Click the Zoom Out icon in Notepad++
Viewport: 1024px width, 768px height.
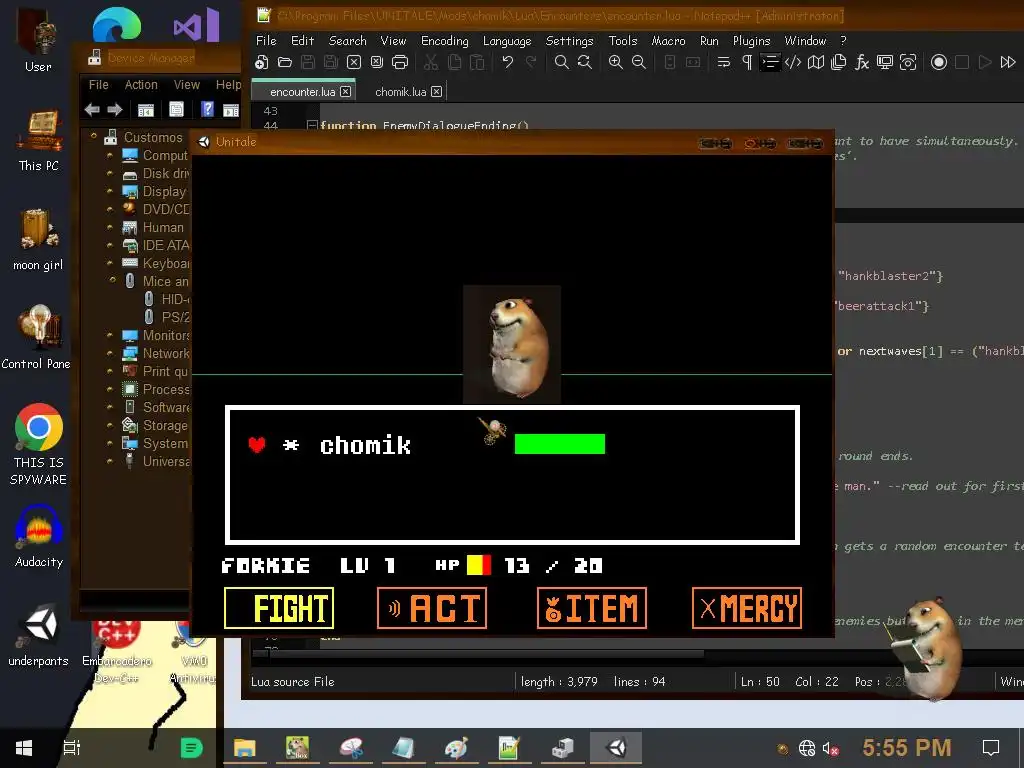click(639, 62)
